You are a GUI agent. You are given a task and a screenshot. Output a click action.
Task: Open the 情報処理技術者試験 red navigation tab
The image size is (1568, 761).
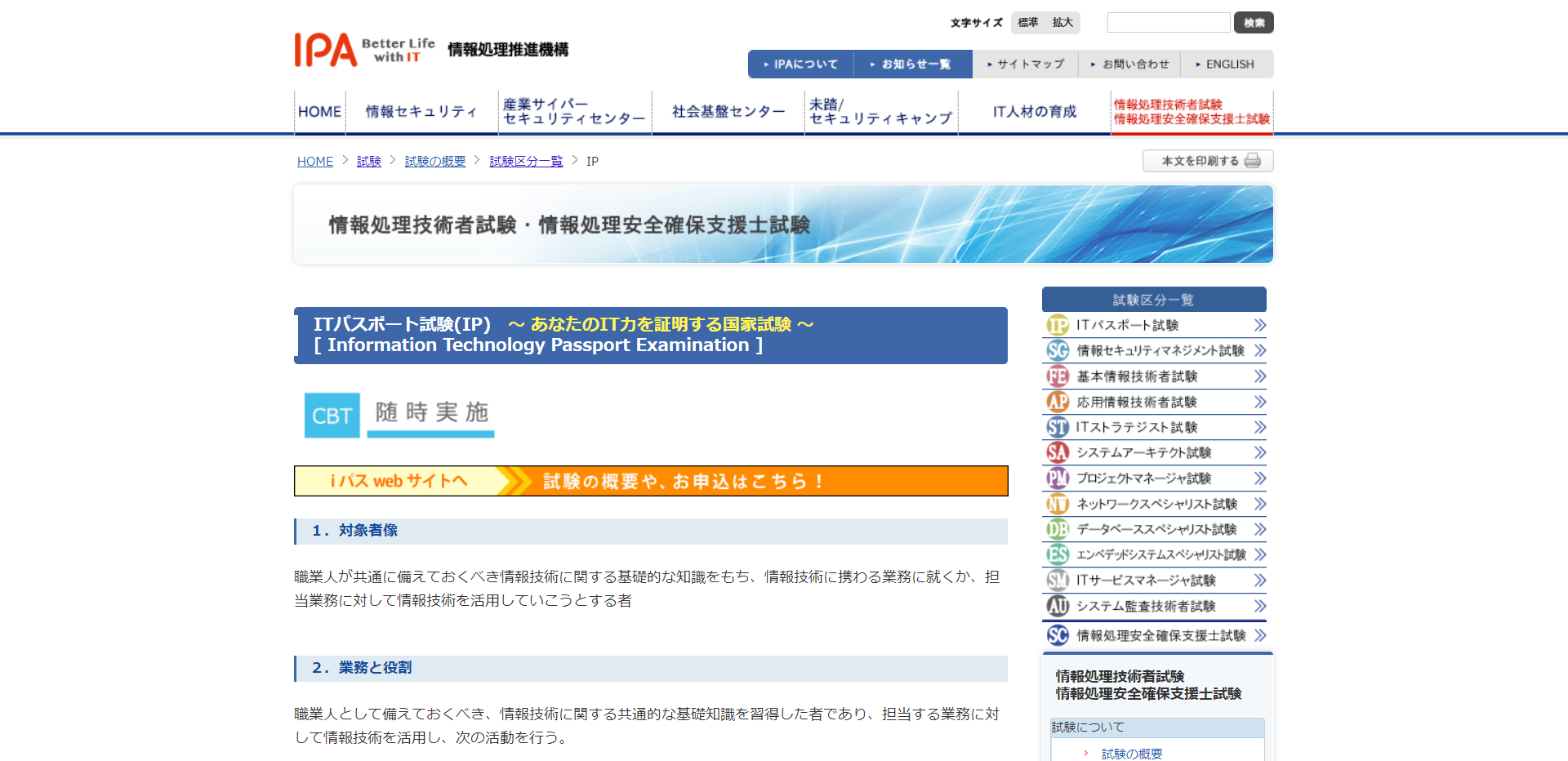[1192, 112]
